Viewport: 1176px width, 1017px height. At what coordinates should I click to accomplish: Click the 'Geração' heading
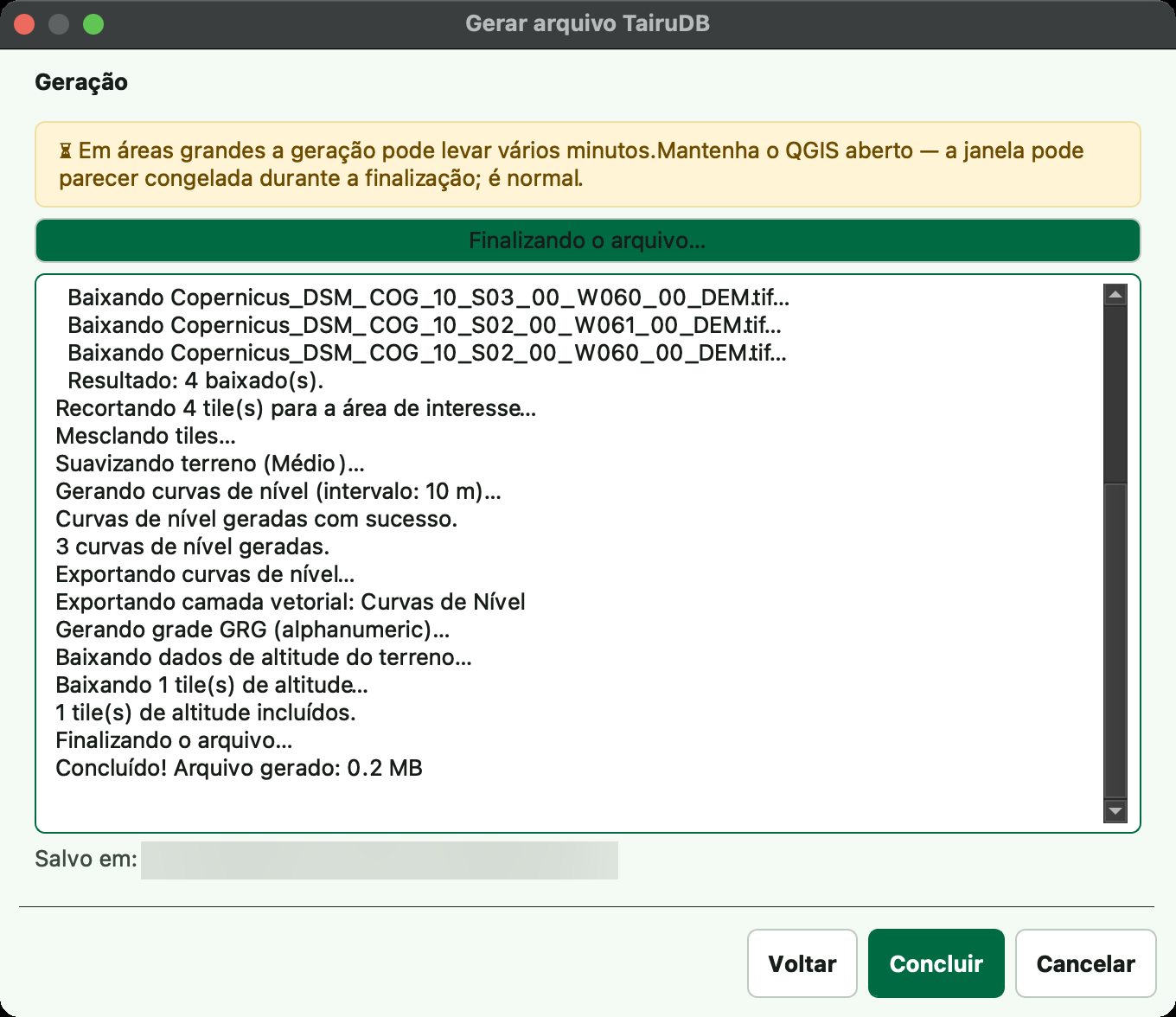click(81, 82)
